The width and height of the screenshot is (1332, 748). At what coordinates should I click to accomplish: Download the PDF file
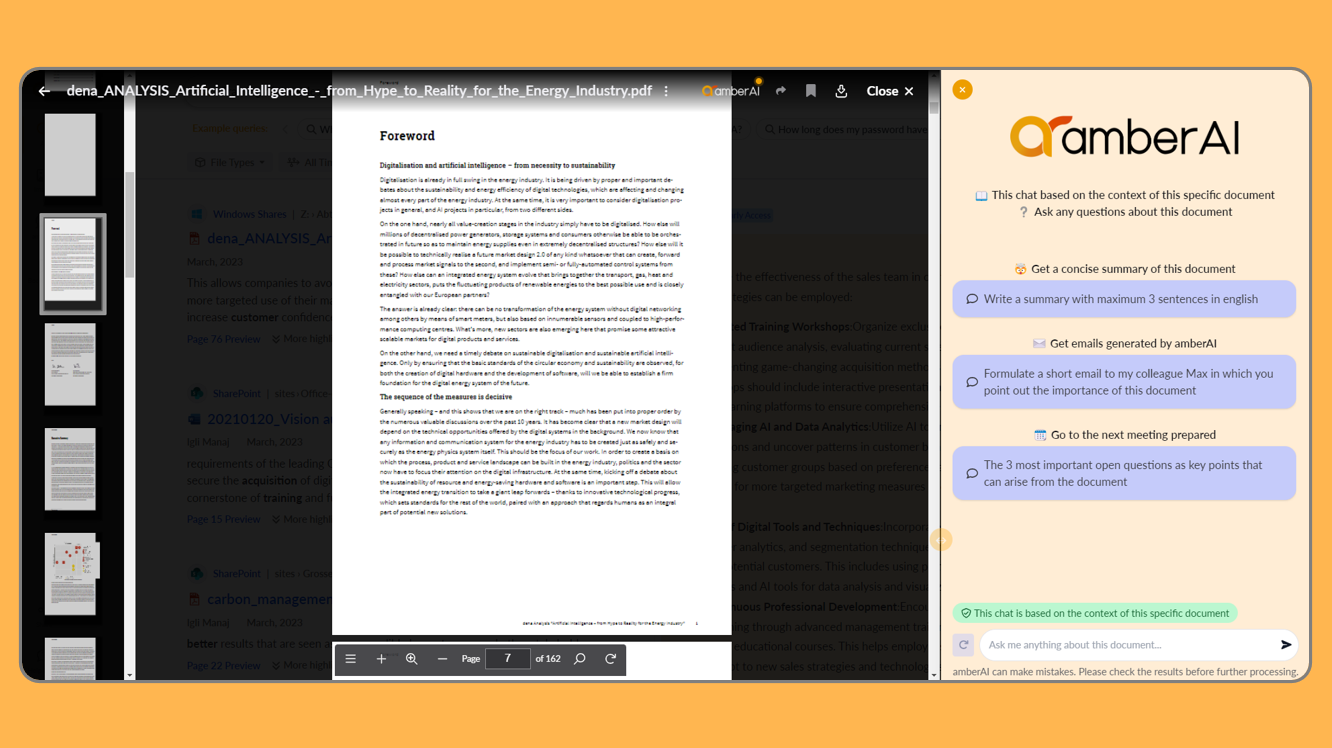click(x=841, y=91)
